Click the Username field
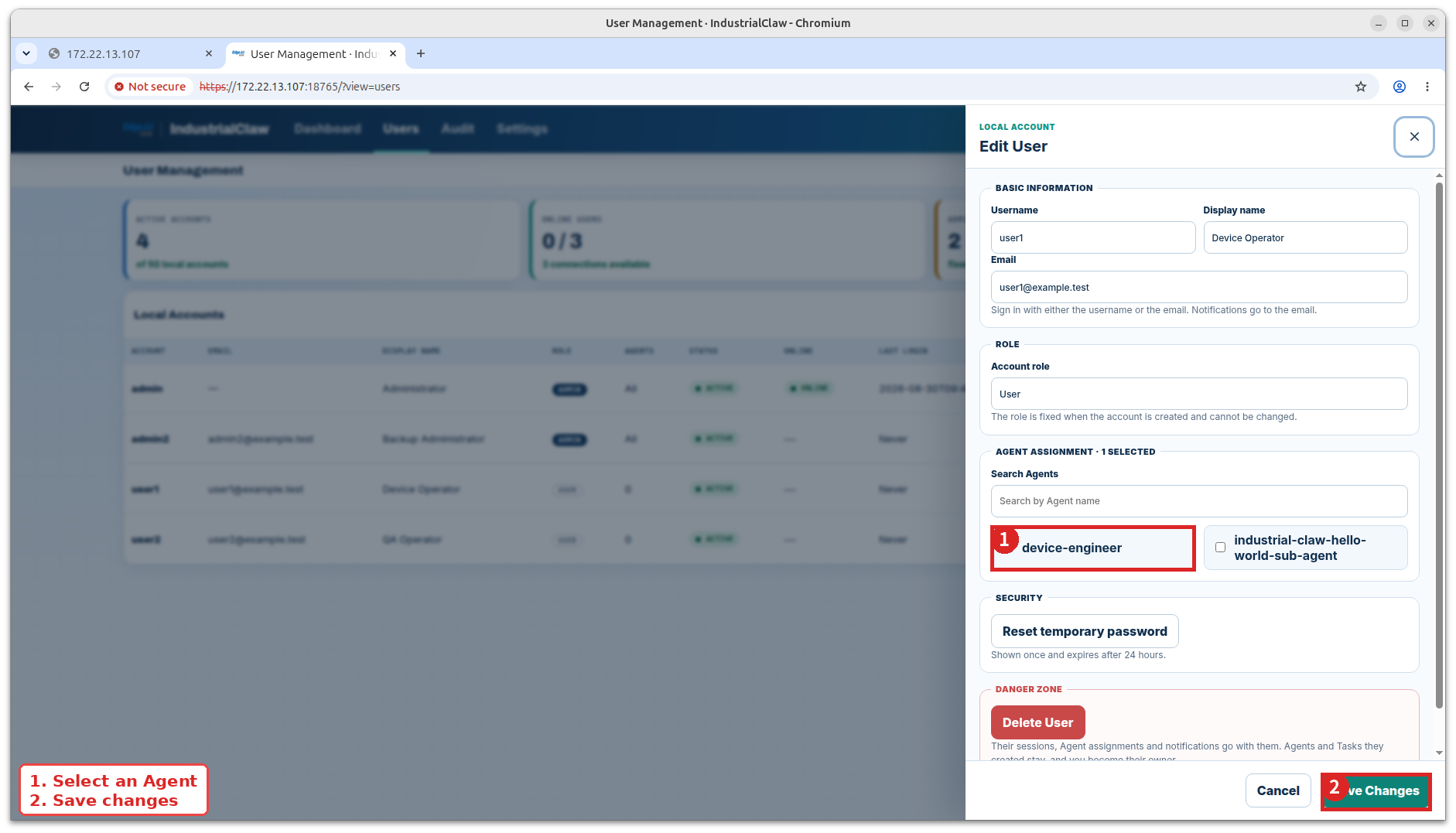Screen dimensions: 1456x833 click(x=1092, y=237)
